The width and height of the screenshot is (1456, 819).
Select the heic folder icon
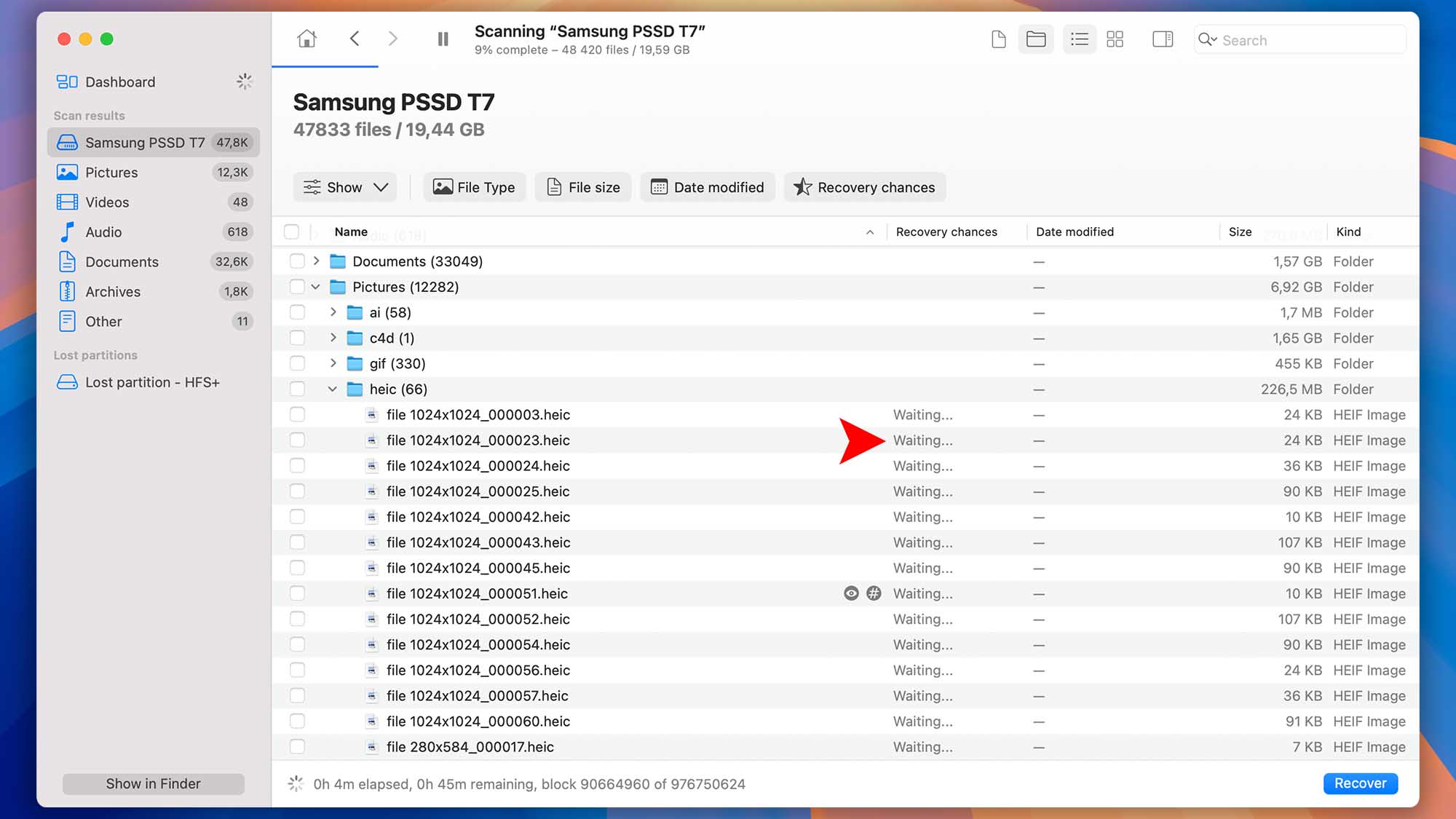pyautogui.click(x=355, y=389)
